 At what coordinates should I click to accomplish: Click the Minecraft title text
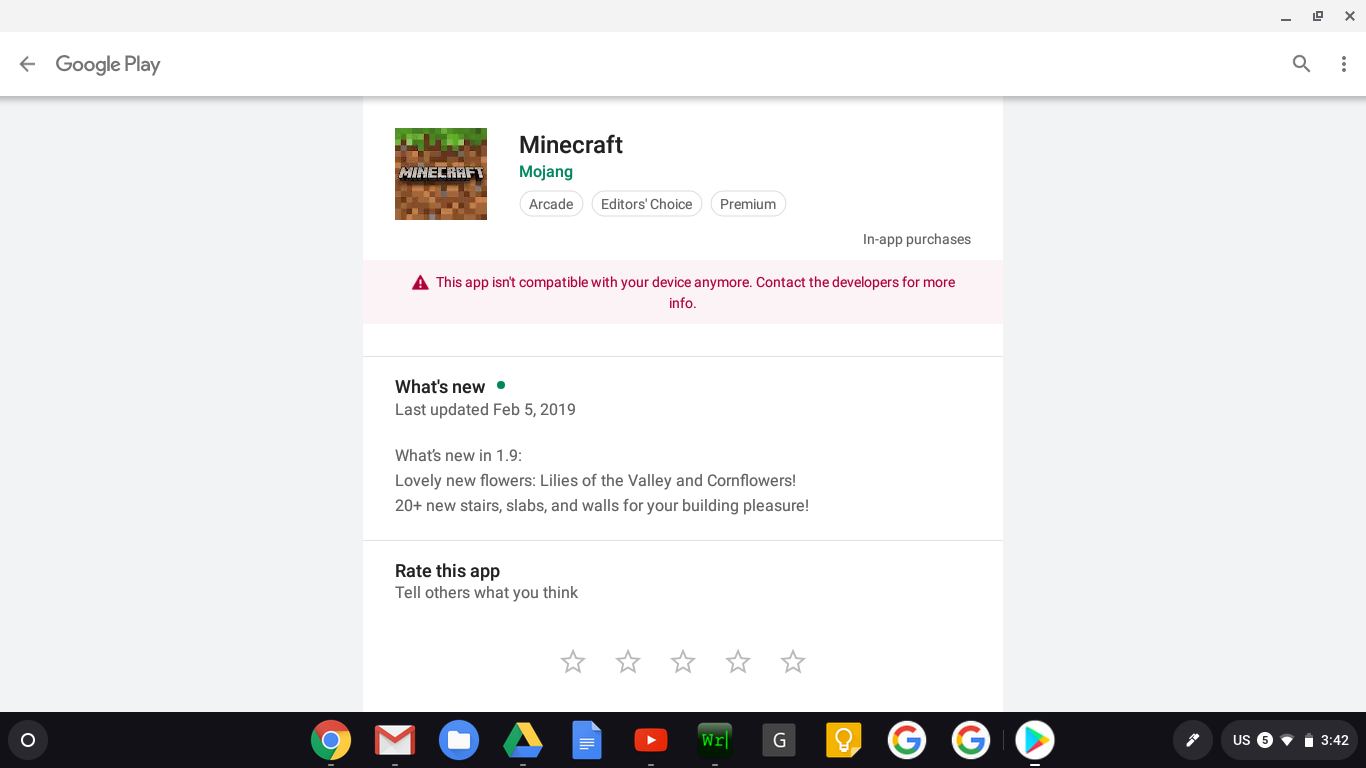tap(571, 145)
